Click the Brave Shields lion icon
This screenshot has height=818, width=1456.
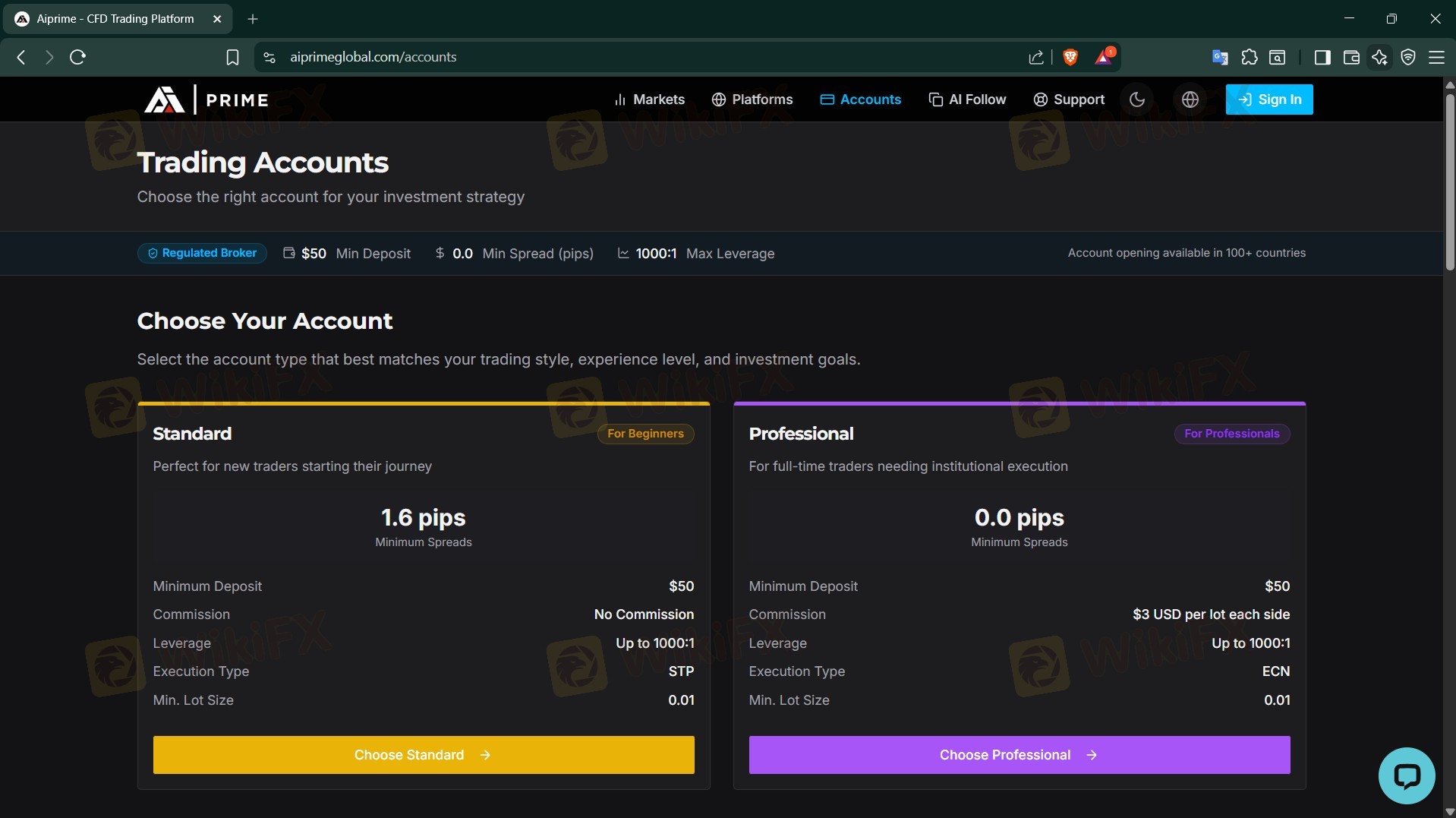point(1070,57)
